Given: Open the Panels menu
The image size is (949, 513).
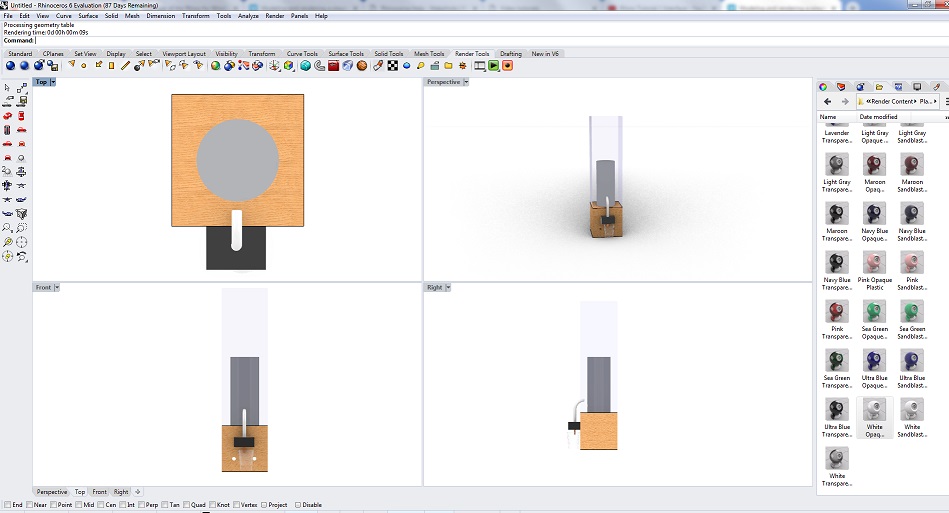Looking at the screenshot, I should [x=299, y=16].
